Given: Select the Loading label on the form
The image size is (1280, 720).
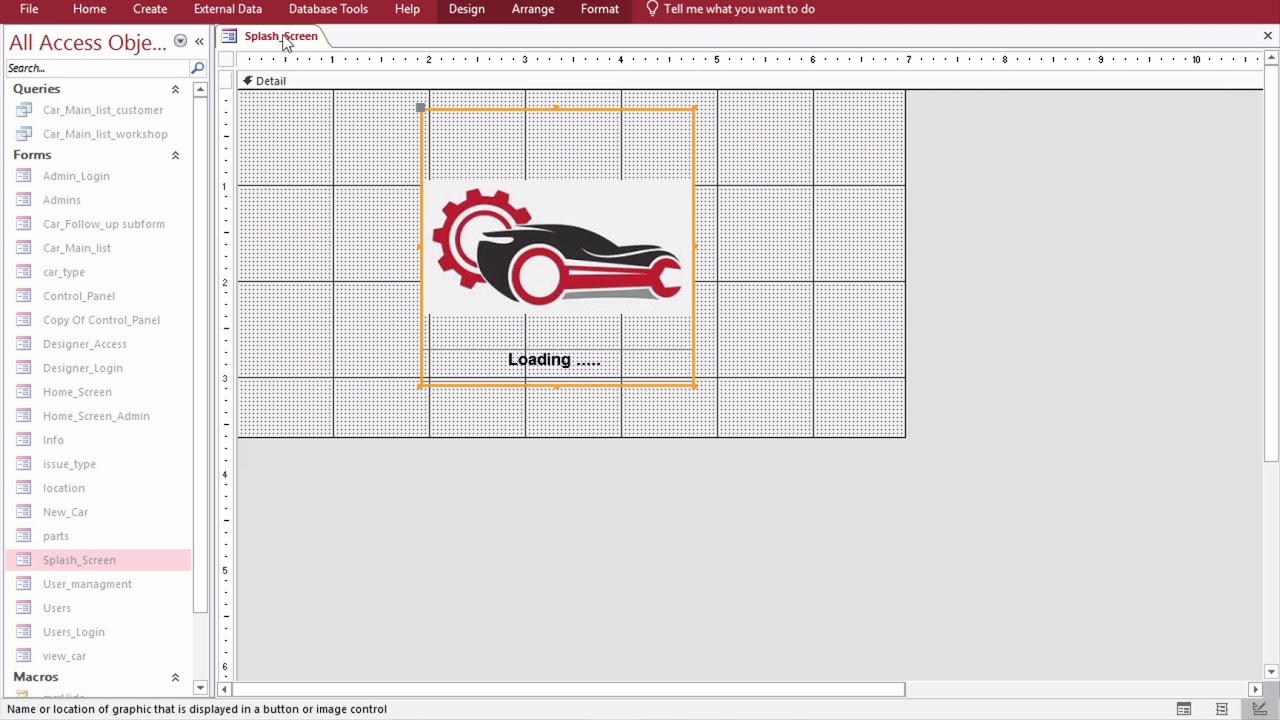Looking at the screenshot, I should (x=554, y=360).
